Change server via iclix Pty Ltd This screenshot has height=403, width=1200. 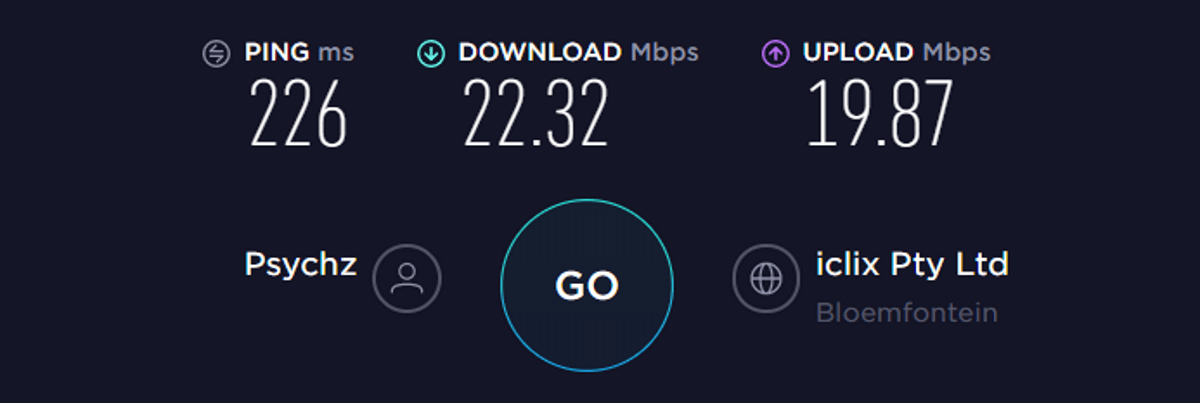click(912, 265)
